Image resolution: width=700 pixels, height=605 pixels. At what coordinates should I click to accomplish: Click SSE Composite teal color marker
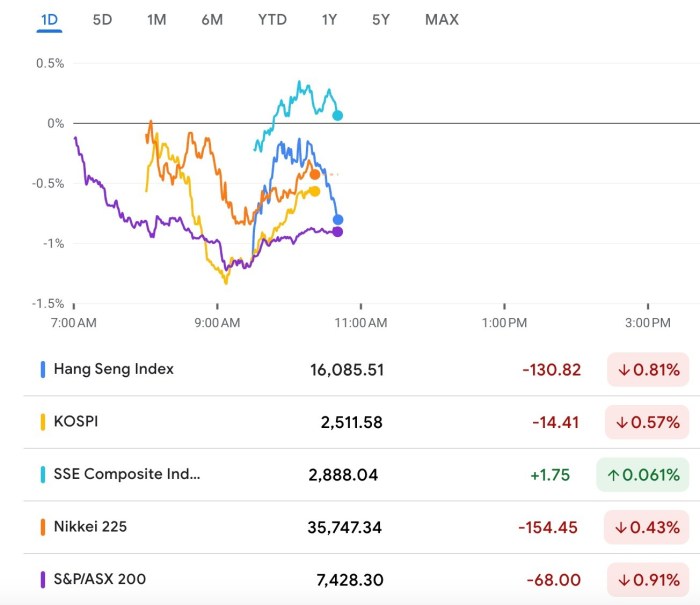click(43, 475)
